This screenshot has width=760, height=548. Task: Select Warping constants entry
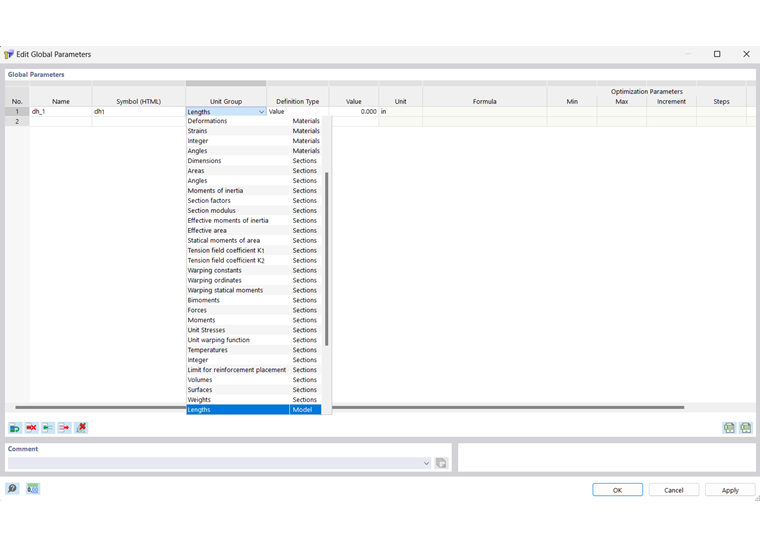pyautogui.click(x=253, y=270)
